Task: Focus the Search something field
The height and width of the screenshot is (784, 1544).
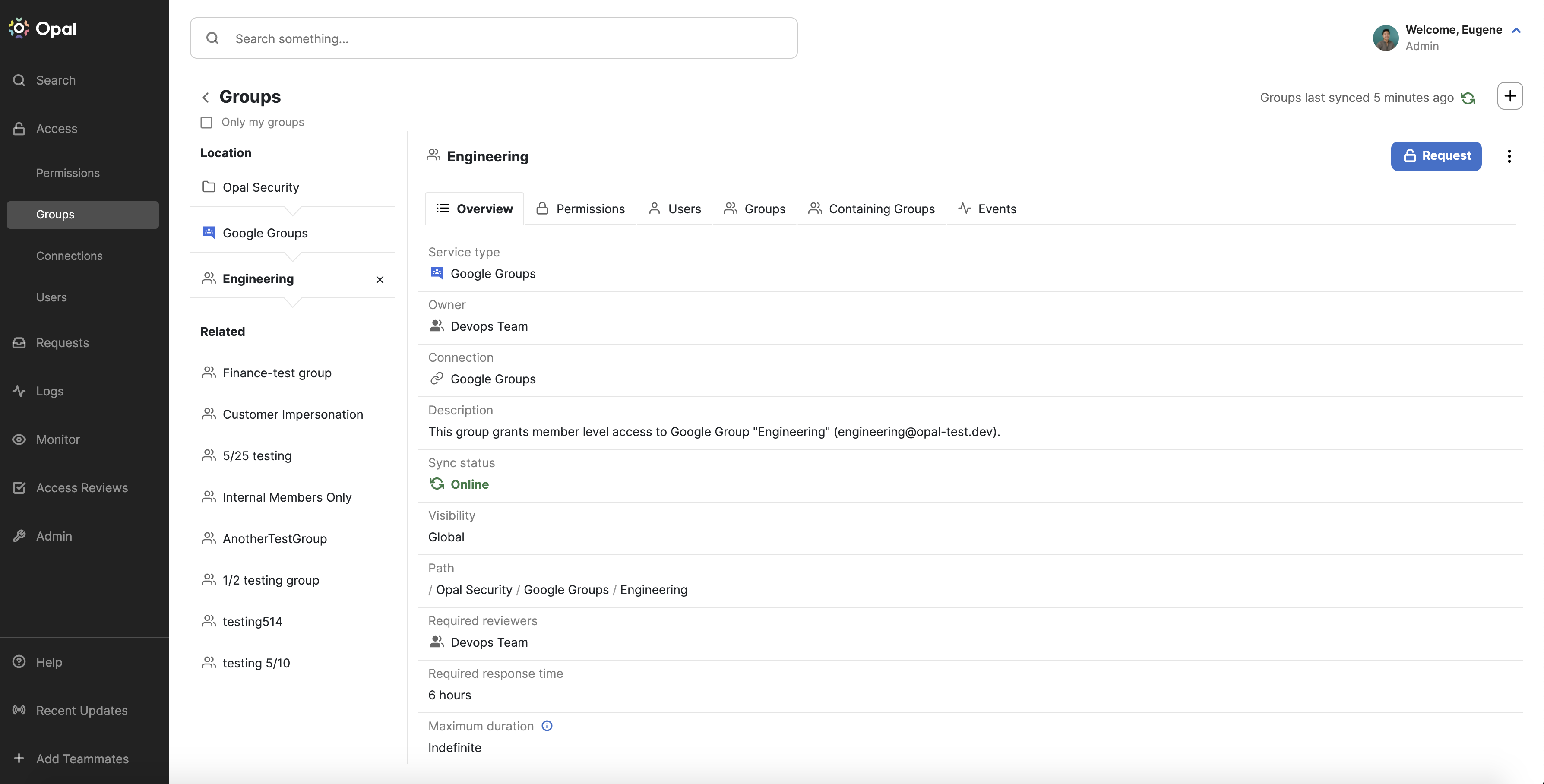Action: [x=493, y=38]
